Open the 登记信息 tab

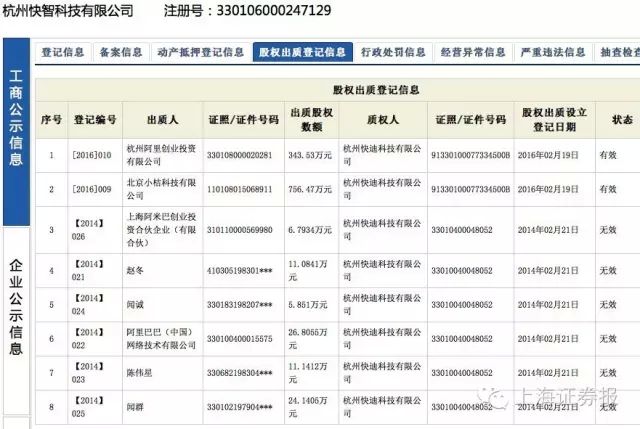click(62, 52)
